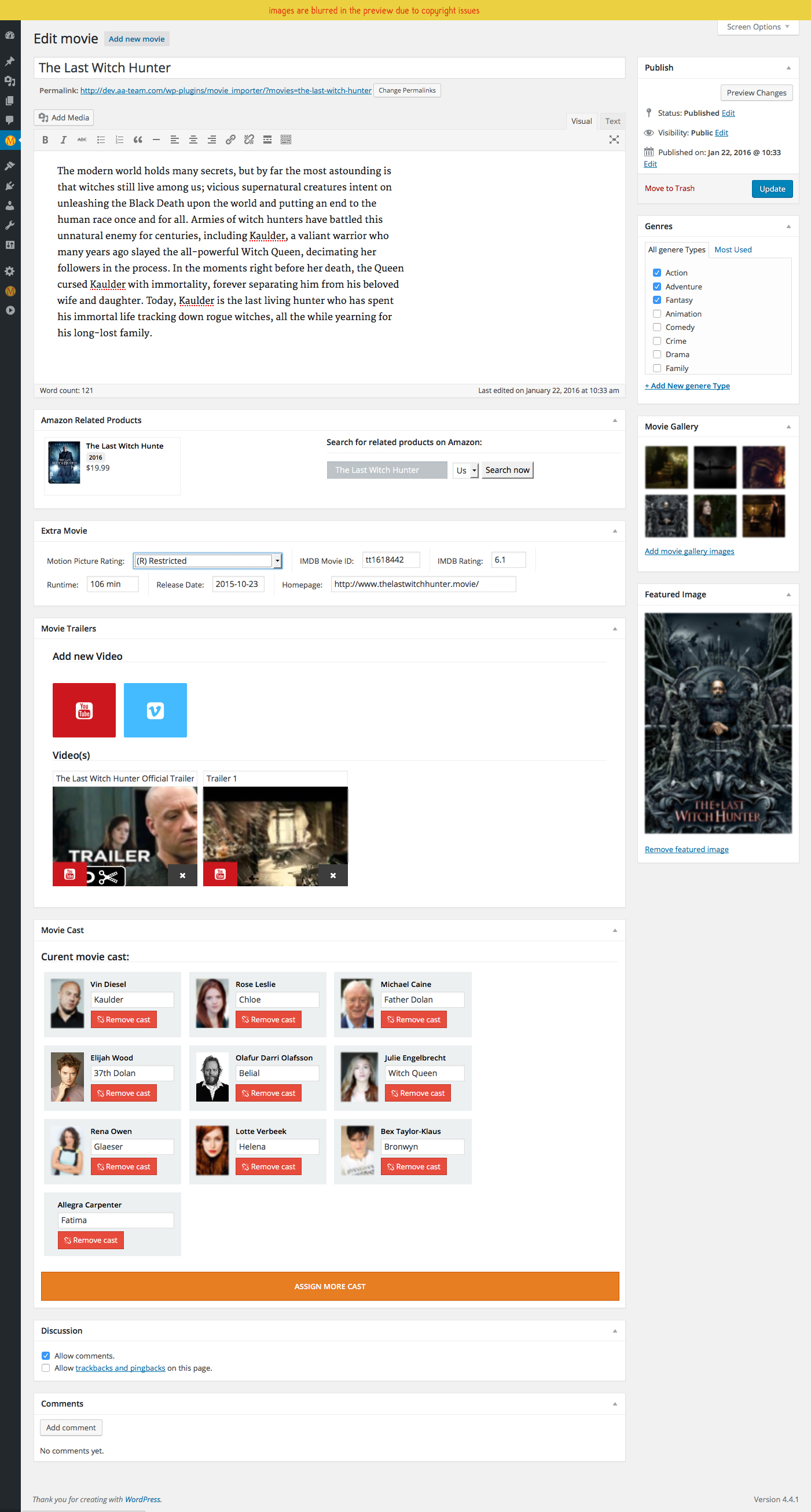Open the Trailer 1 video thumbnail
Viewport: 811px width, 1512px height.
click(275, 836)
